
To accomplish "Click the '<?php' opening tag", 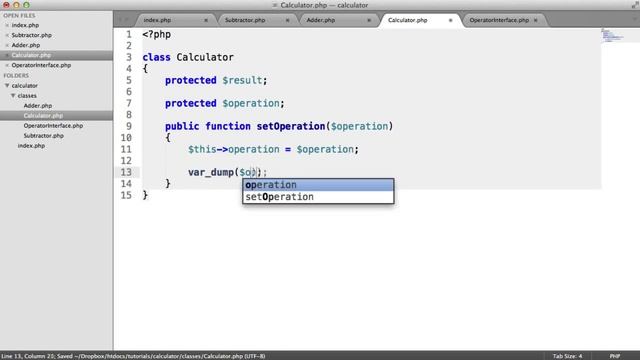I will [157, 34].
